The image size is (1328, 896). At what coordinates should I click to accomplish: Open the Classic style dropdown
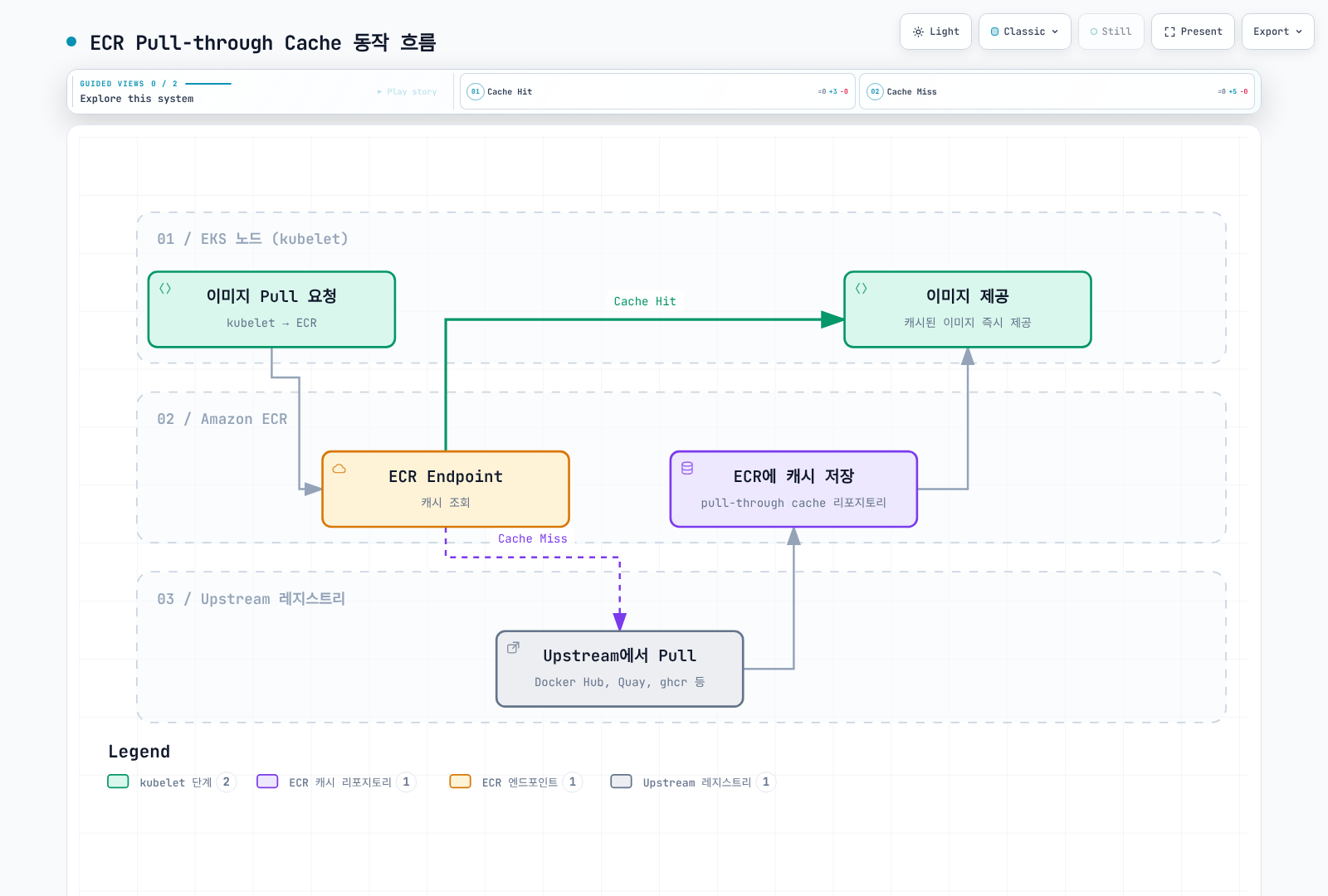[1024, 32]
